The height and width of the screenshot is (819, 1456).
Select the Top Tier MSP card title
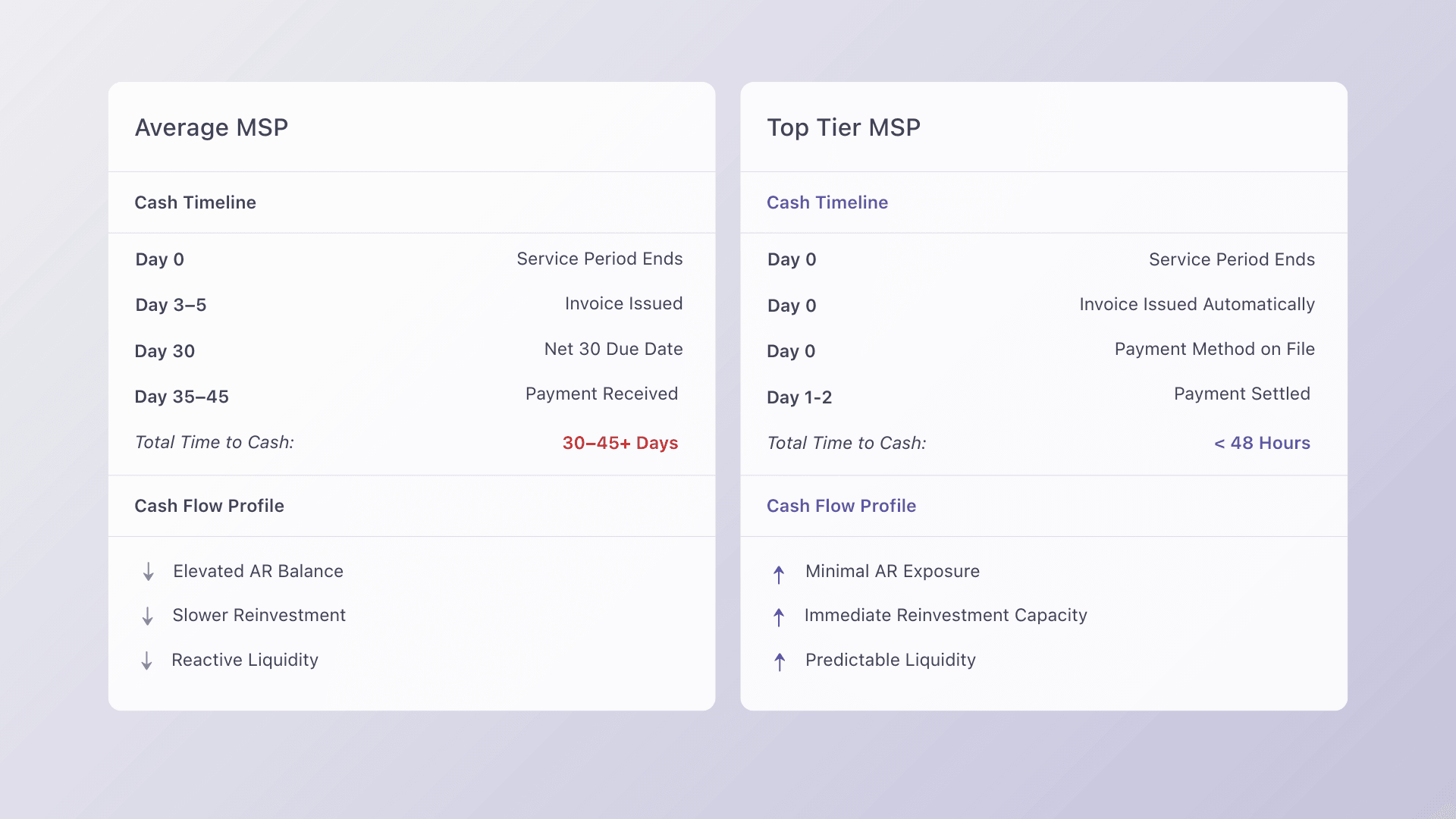(843, 127)
